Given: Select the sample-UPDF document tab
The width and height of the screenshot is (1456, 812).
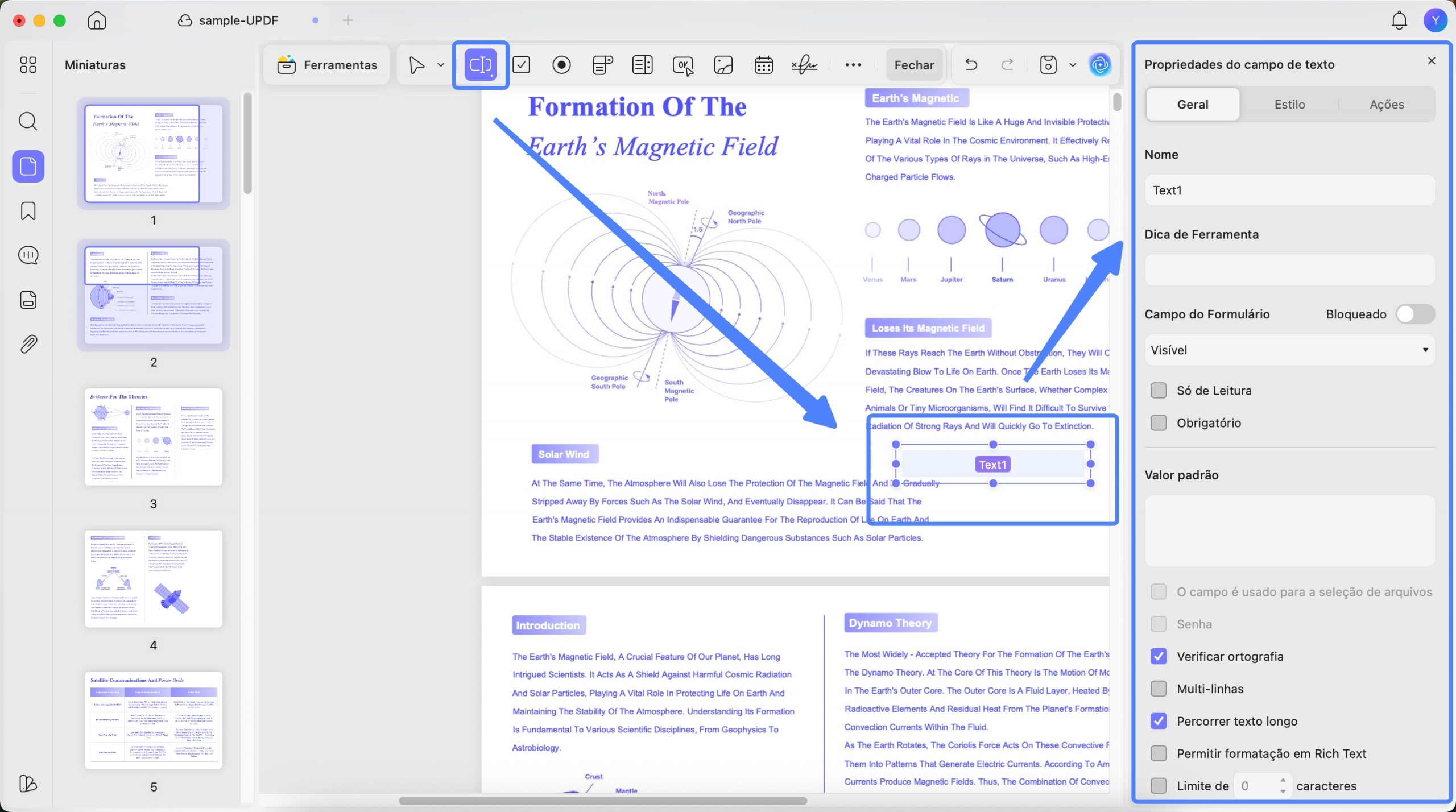Looking at the screenshot, I should 227,20.
